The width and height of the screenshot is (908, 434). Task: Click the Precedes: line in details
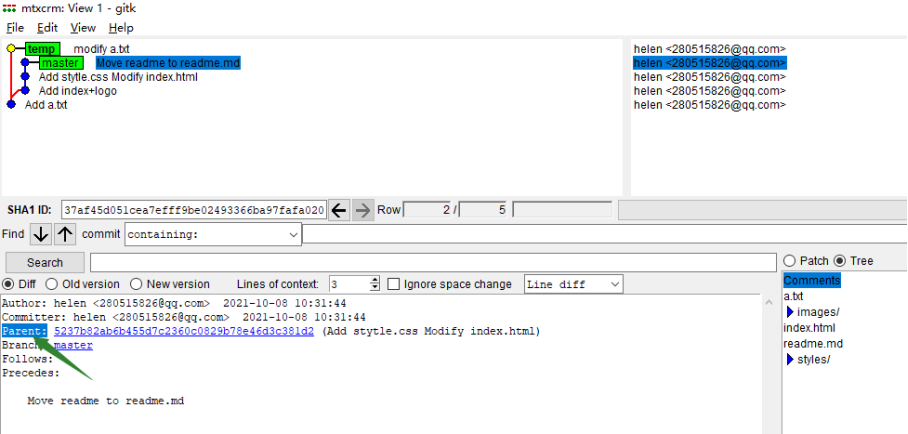pyautogui.click(x=31, y=373)
